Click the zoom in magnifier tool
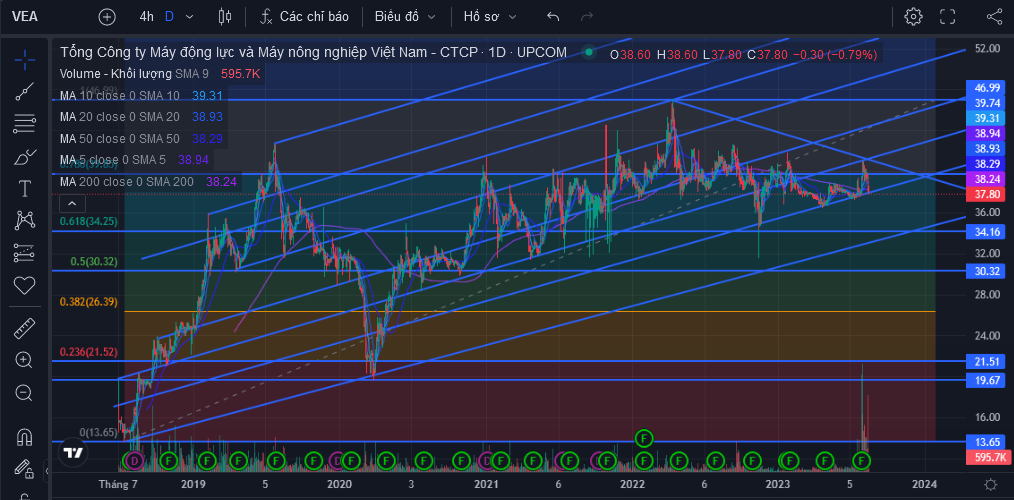This screenshot has height=500, width=1014. click(x=25, y=360)
